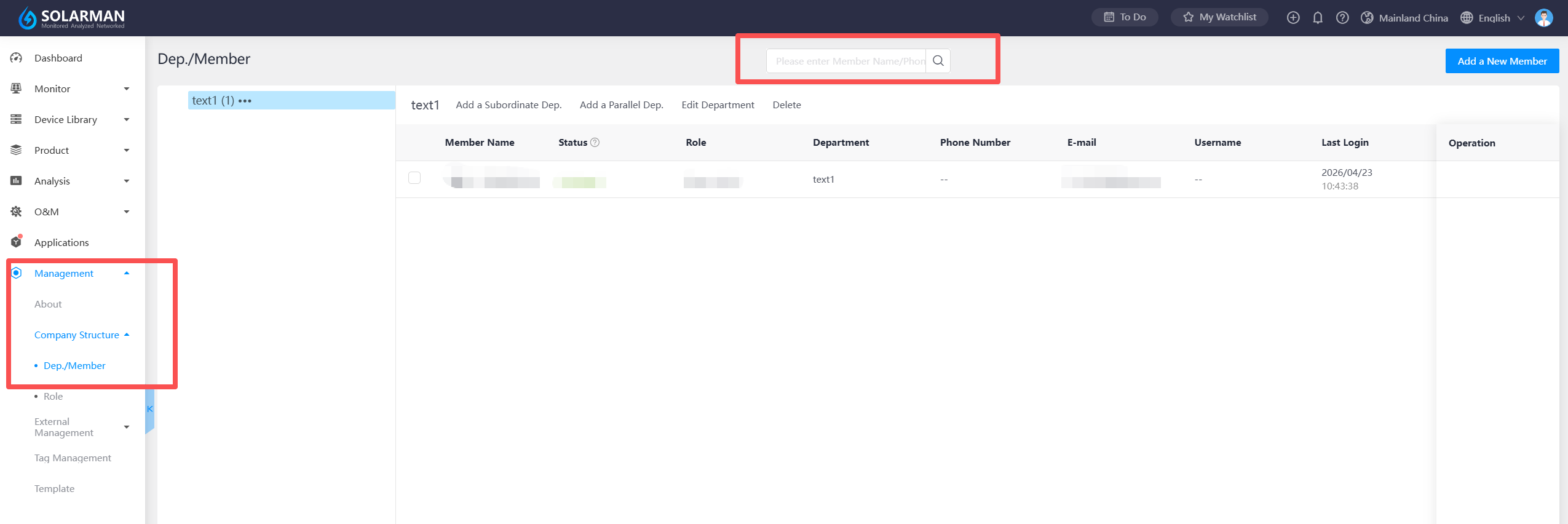Click Add a New Member button
The width and height of the screenshot is (1568, 524).
tap(1502, 61)
